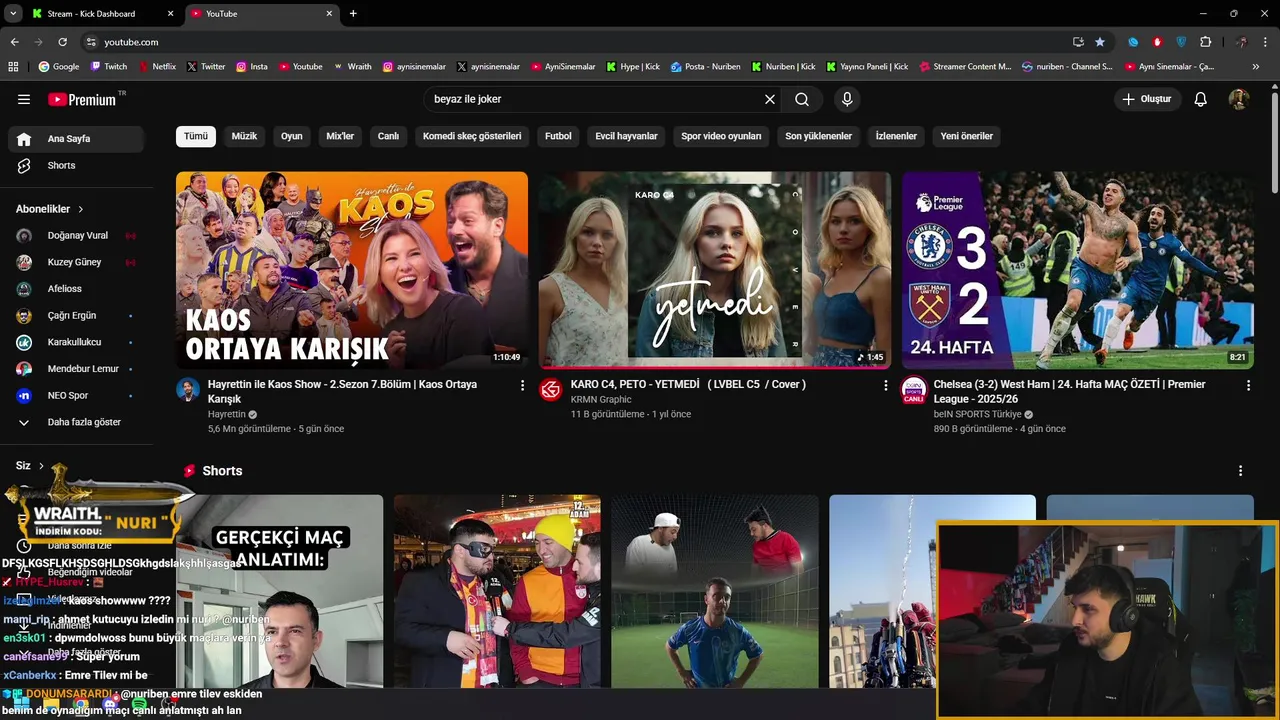Open the Twitch bookmark
Image resolution: width=1280 pixels, height=720 pixels.
pyautogui.click(x=109, y=67)
